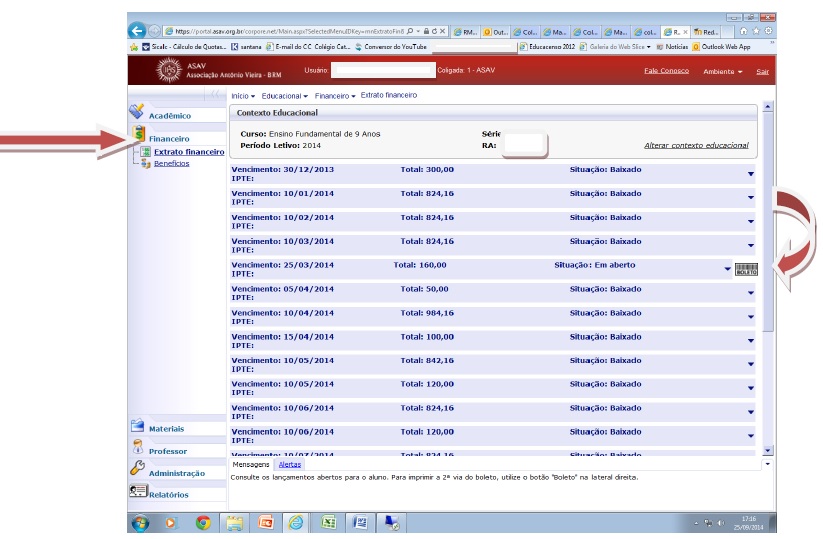
Task: Open Internet Explorer from the taskbar
Action: (x=297, y=523)
